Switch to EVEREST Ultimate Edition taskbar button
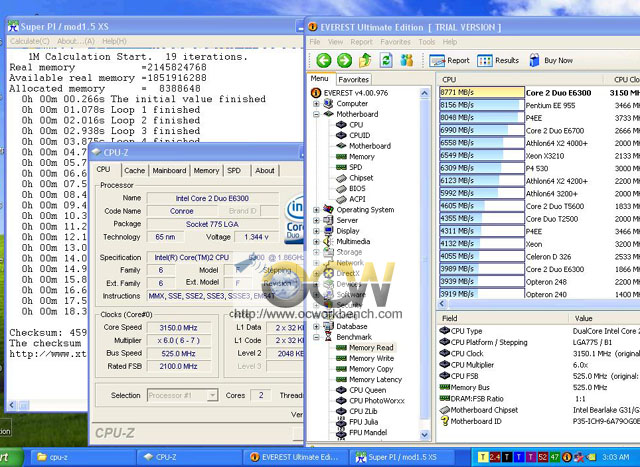 click(x=295, y=457)
